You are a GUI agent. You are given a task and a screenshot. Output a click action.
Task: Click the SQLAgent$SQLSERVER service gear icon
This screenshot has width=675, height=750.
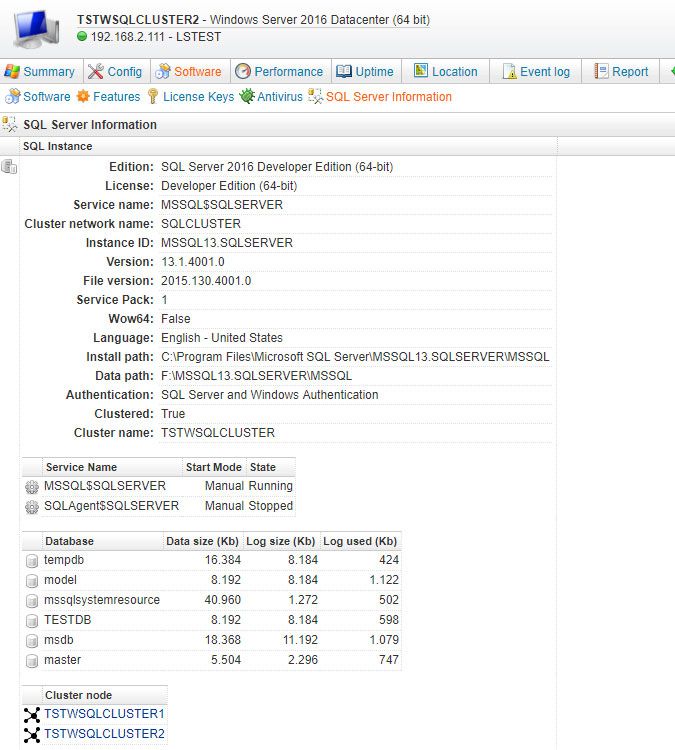pyautogui.click(x=32, y=507)
